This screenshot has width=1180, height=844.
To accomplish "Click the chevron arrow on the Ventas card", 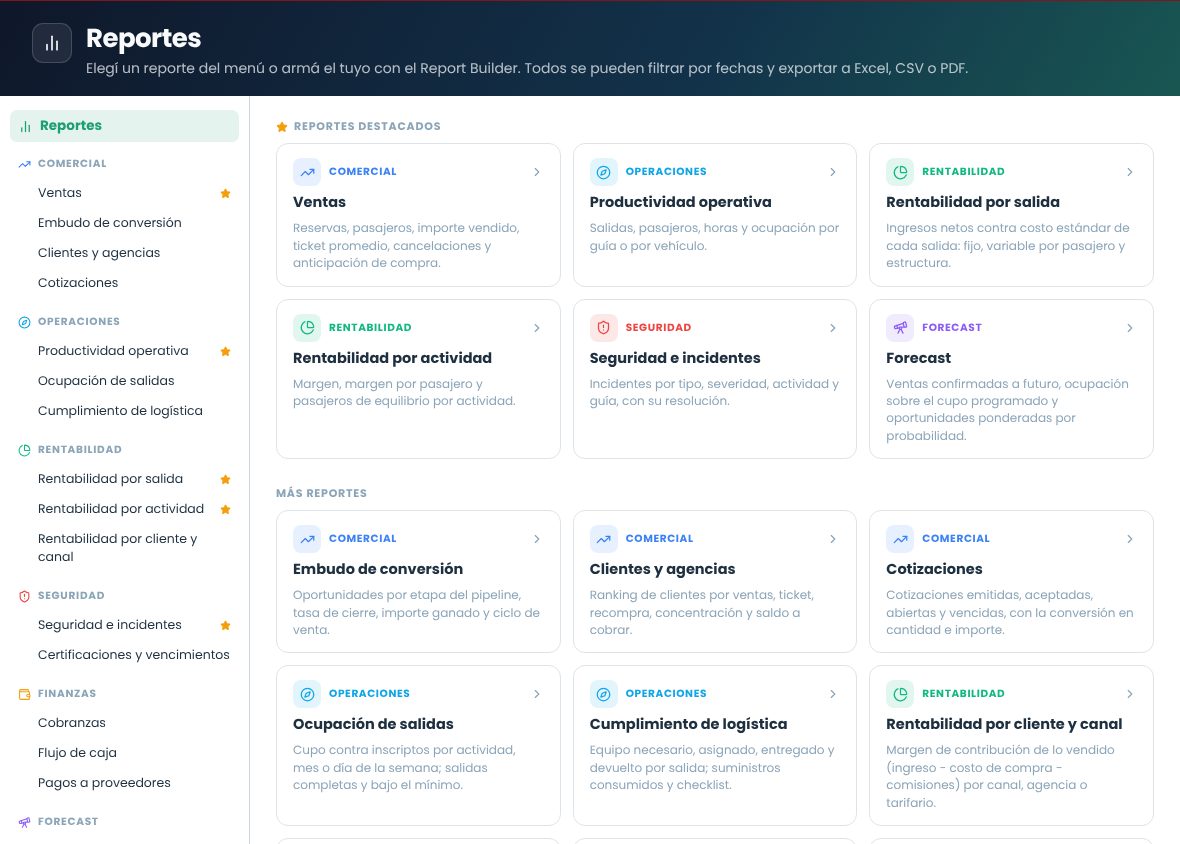I will coord(537,172).
